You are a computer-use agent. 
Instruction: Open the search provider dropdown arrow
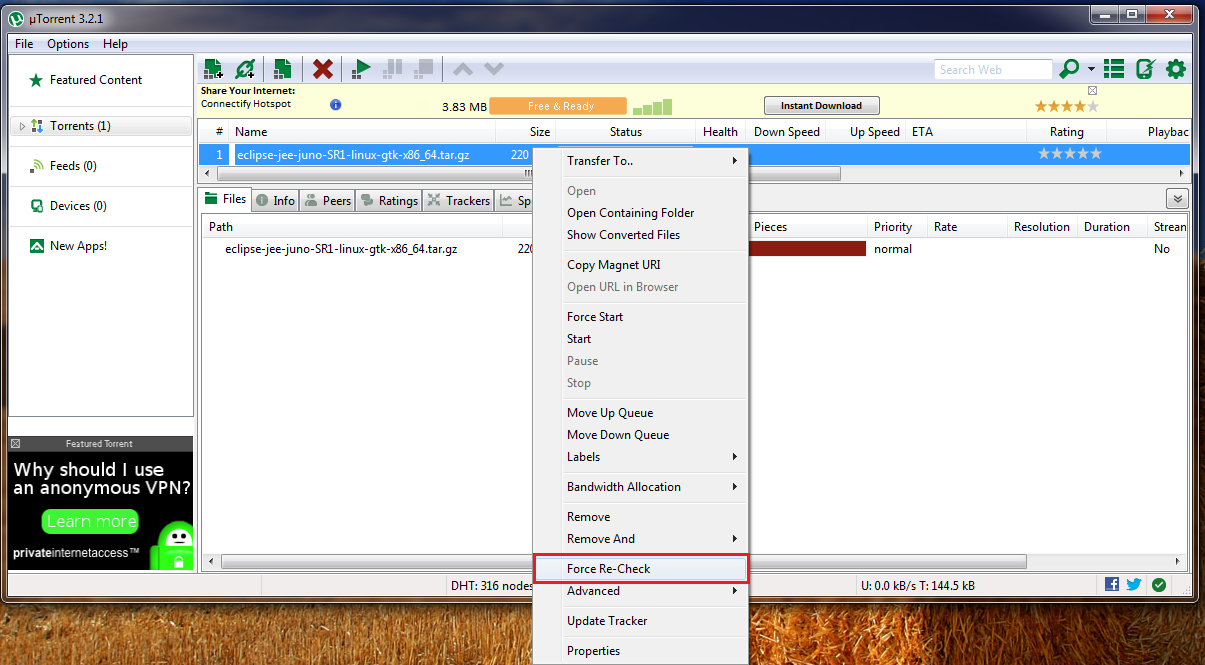(x=1091, y=70)
